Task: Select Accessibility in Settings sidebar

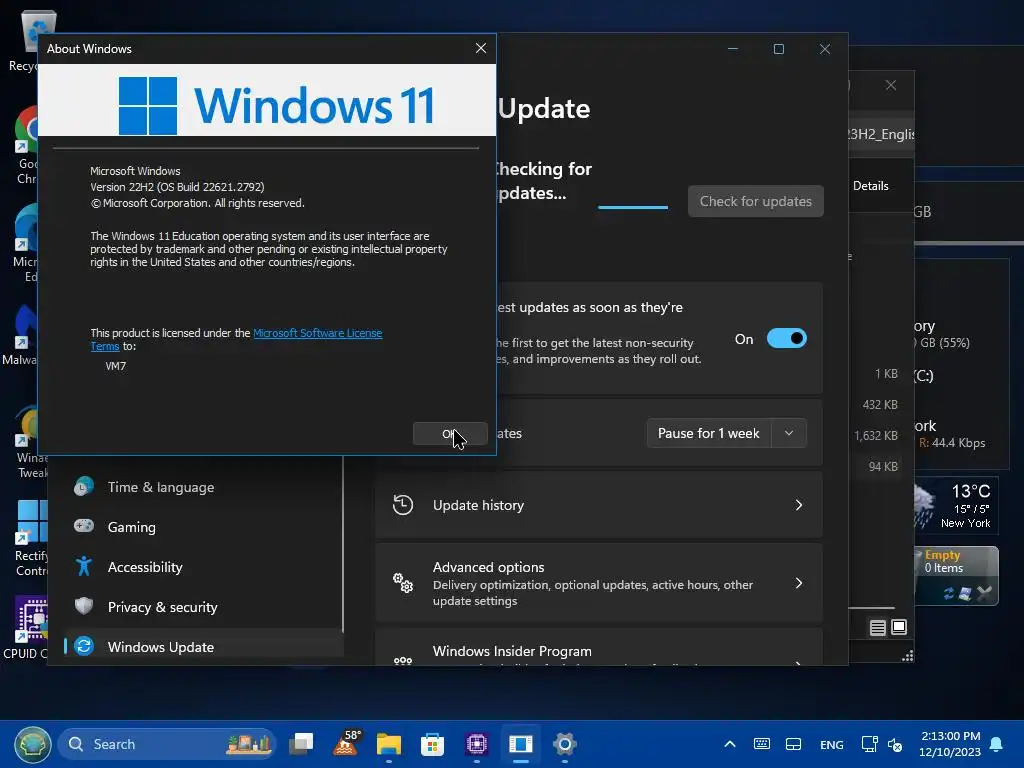Action: tap(204, 567)
